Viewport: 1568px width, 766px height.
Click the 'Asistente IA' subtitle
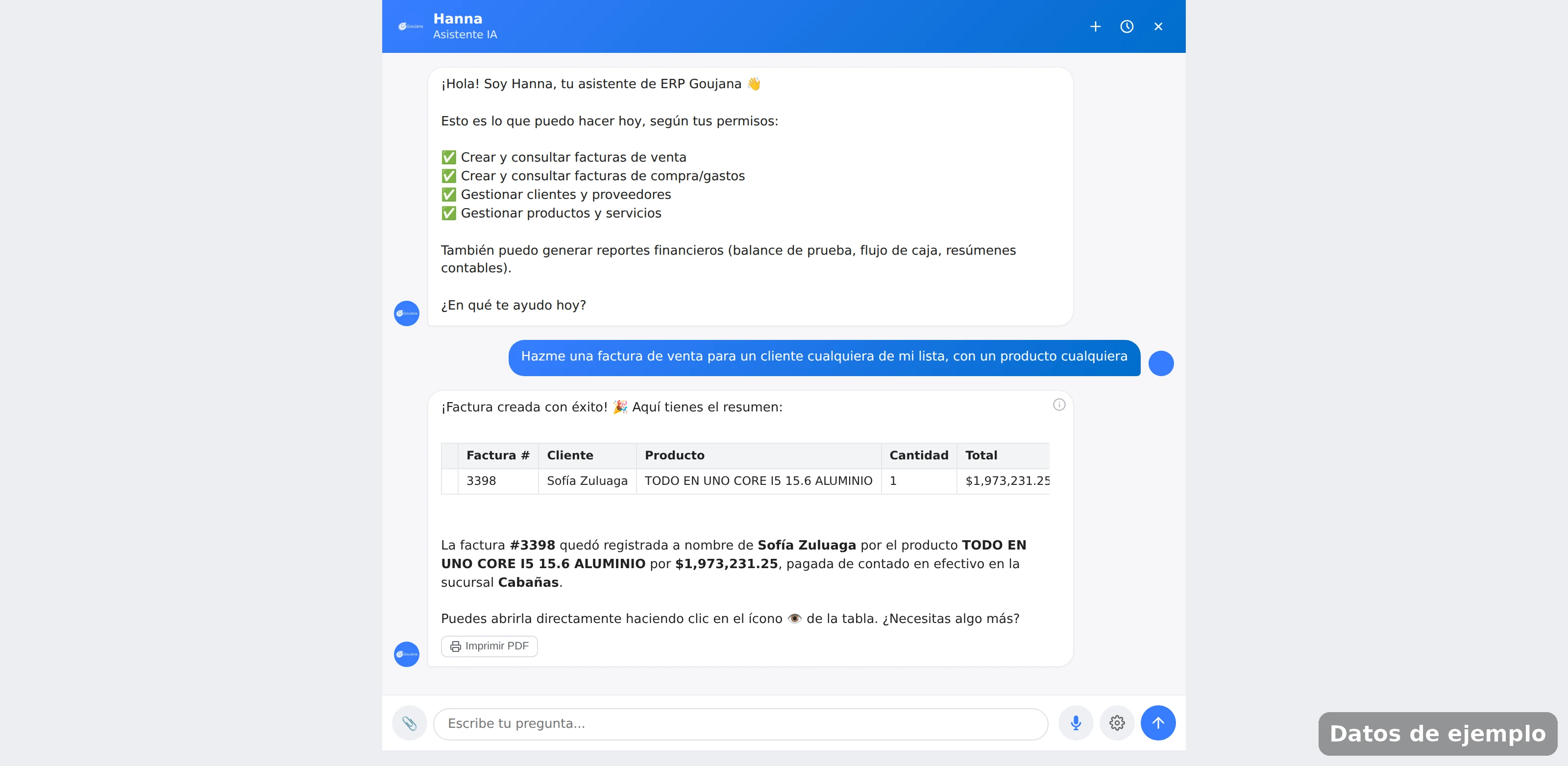pos(465,35)
